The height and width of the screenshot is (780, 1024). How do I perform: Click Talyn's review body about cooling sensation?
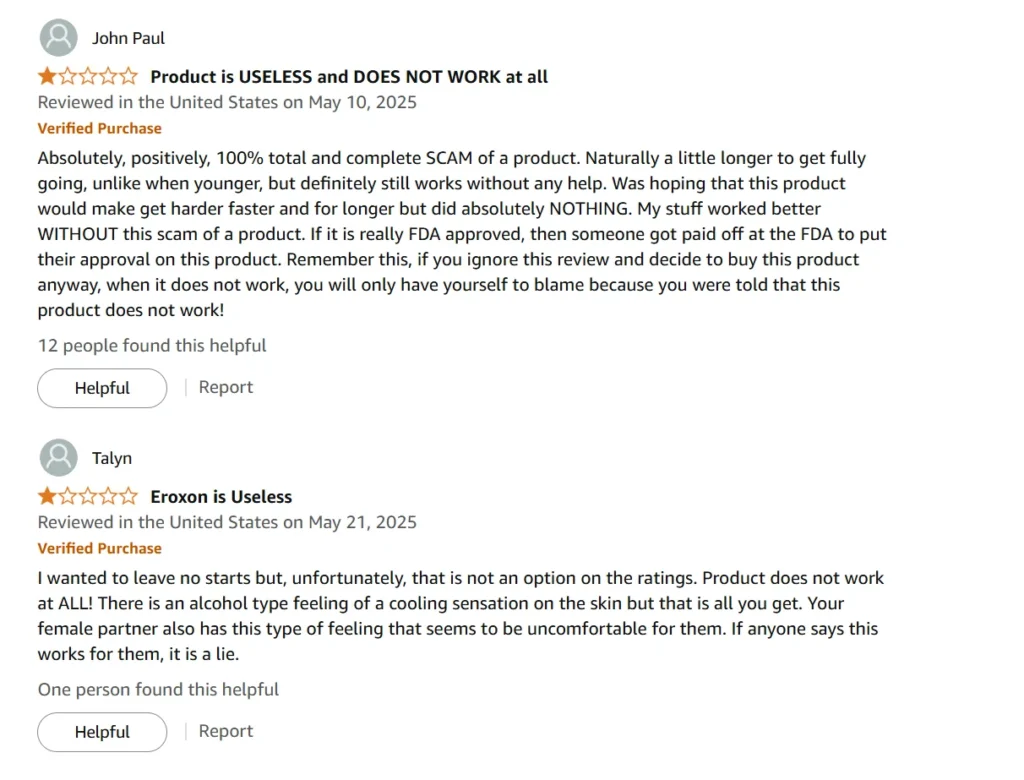click(x=460, y=616)
